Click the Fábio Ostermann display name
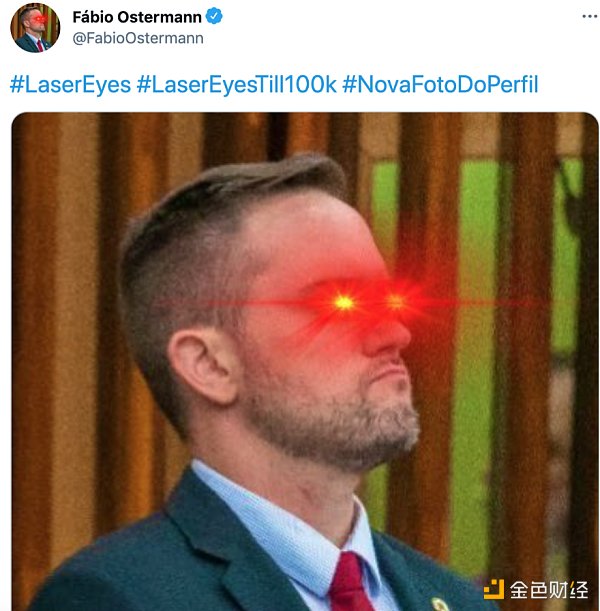Screen dimensions: 600x611 point(137,17)
